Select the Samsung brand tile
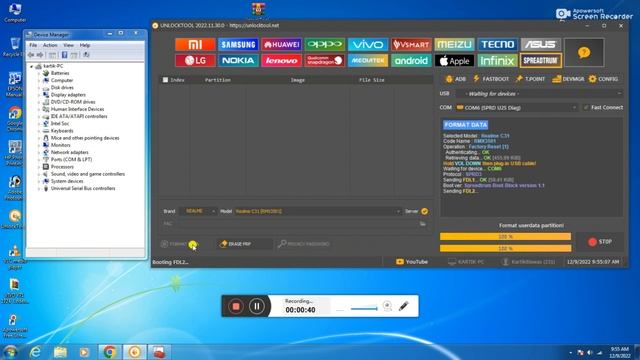The image size is (640, 360). pos(238,44)
